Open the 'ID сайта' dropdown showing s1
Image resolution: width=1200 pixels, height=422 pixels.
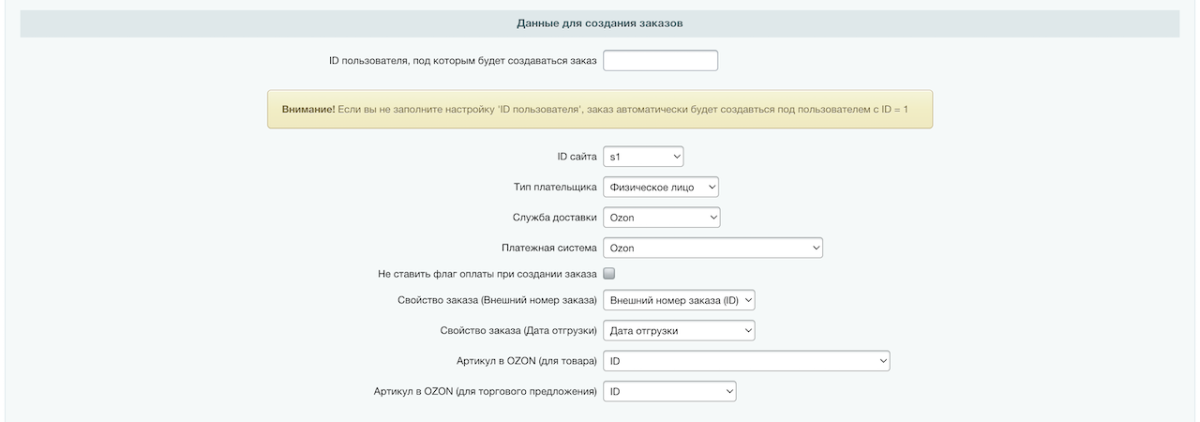click(x=645, y=157)
